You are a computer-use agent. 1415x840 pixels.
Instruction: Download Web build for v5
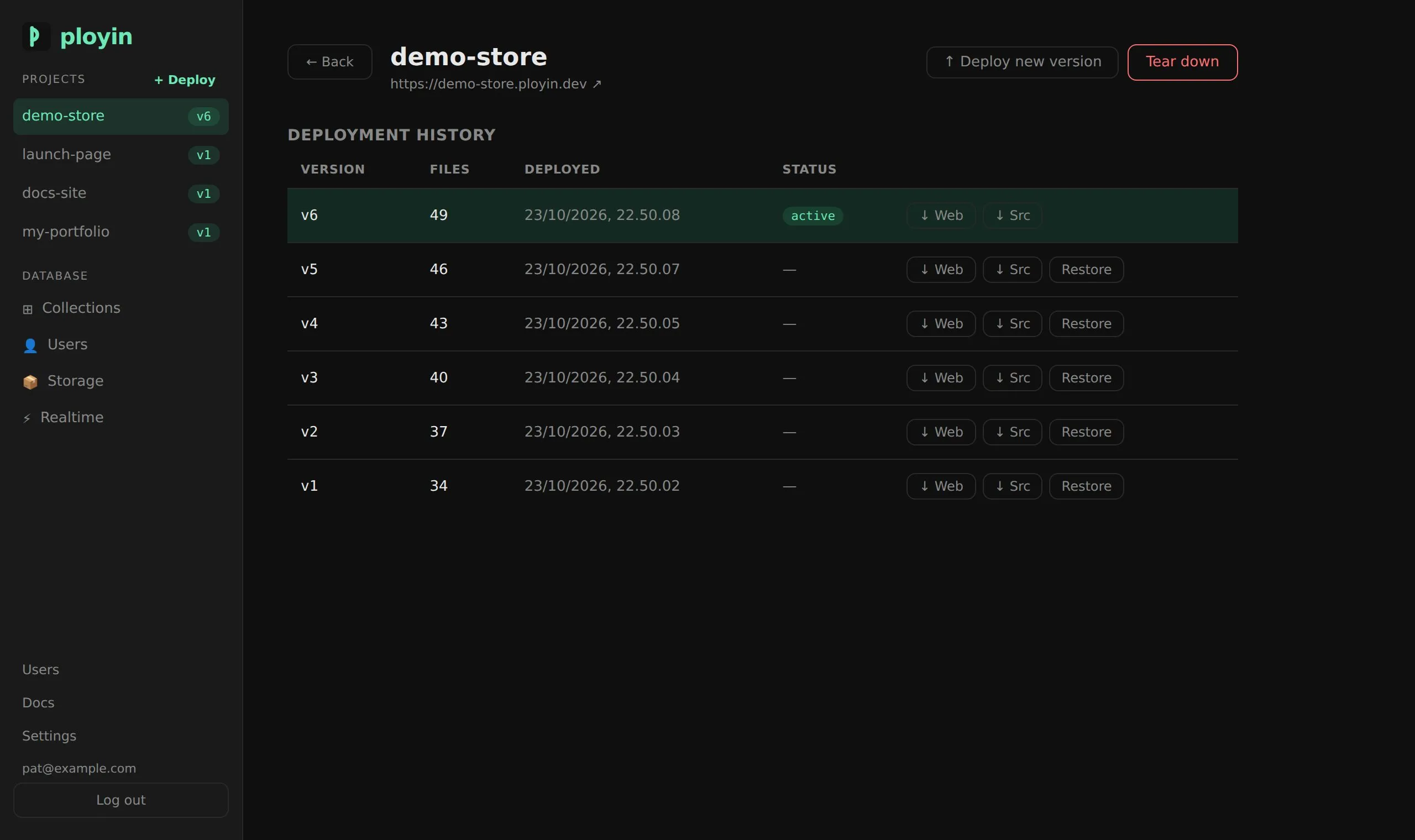pyautogui.click(x=941, y=270)
